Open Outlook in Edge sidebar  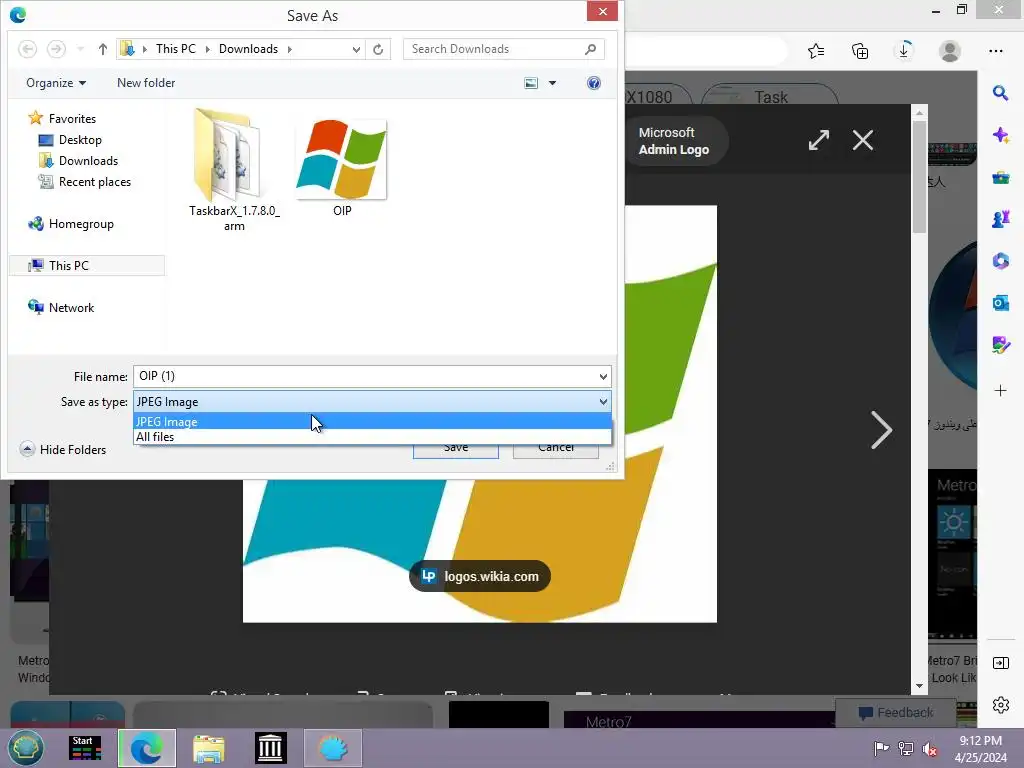coord(1000,303)
